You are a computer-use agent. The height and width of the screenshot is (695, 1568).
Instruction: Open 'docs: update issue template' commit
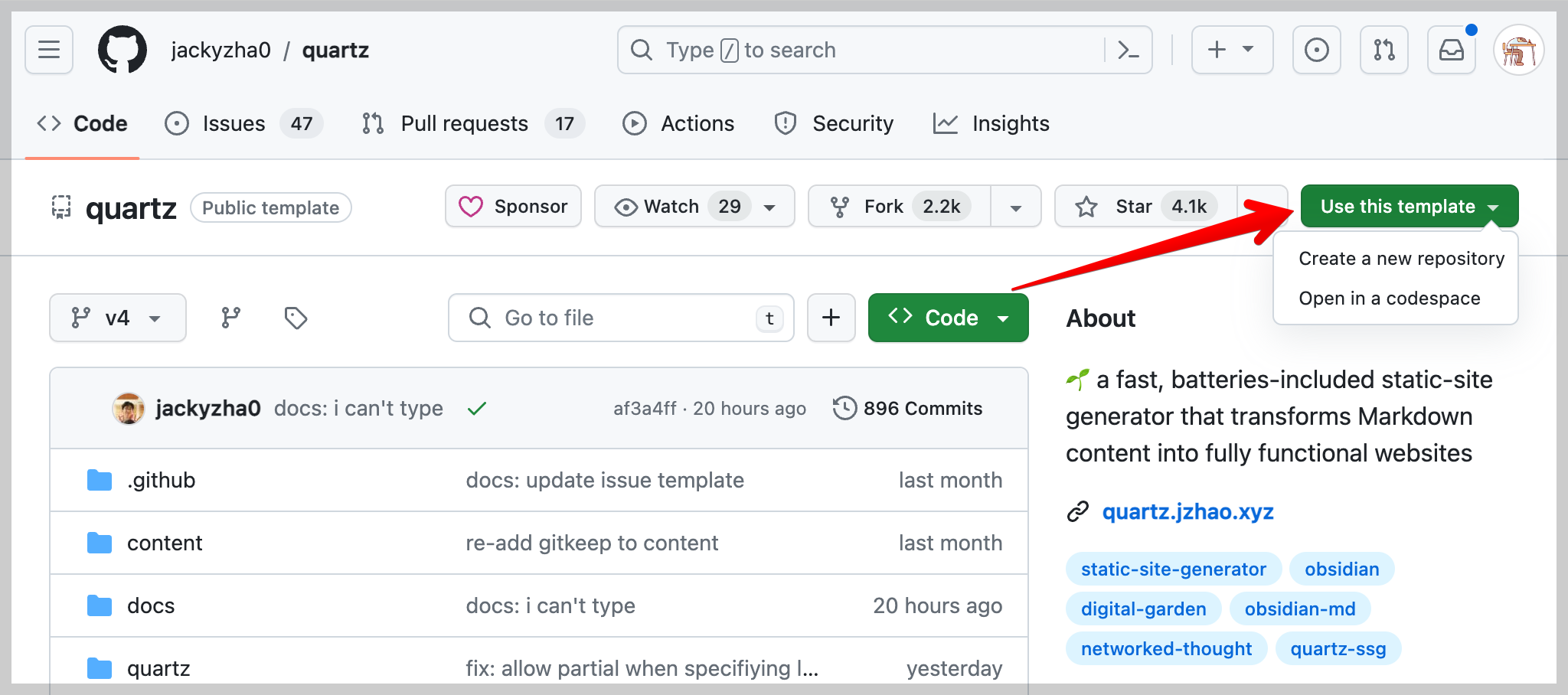point(605,480)
